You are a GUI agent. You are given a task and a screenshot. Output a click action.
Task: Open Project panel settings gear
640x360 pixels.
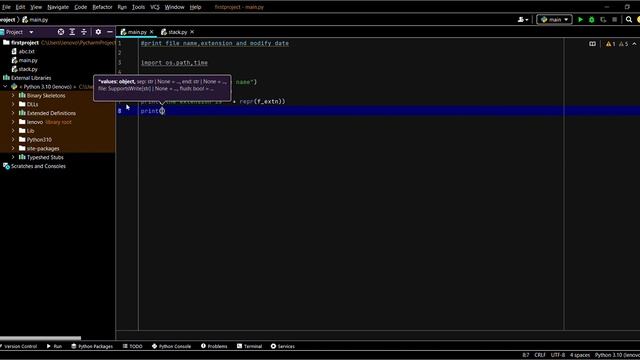98,32
